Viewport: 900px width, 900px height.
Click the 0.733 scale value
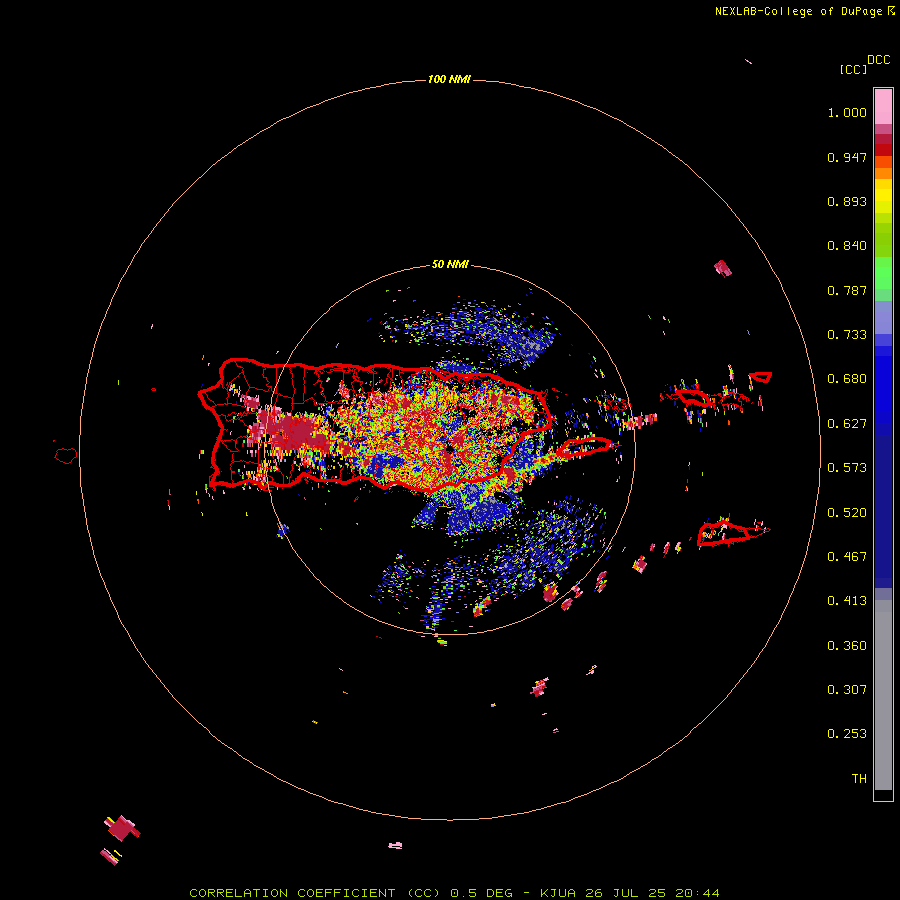[847, 335]
